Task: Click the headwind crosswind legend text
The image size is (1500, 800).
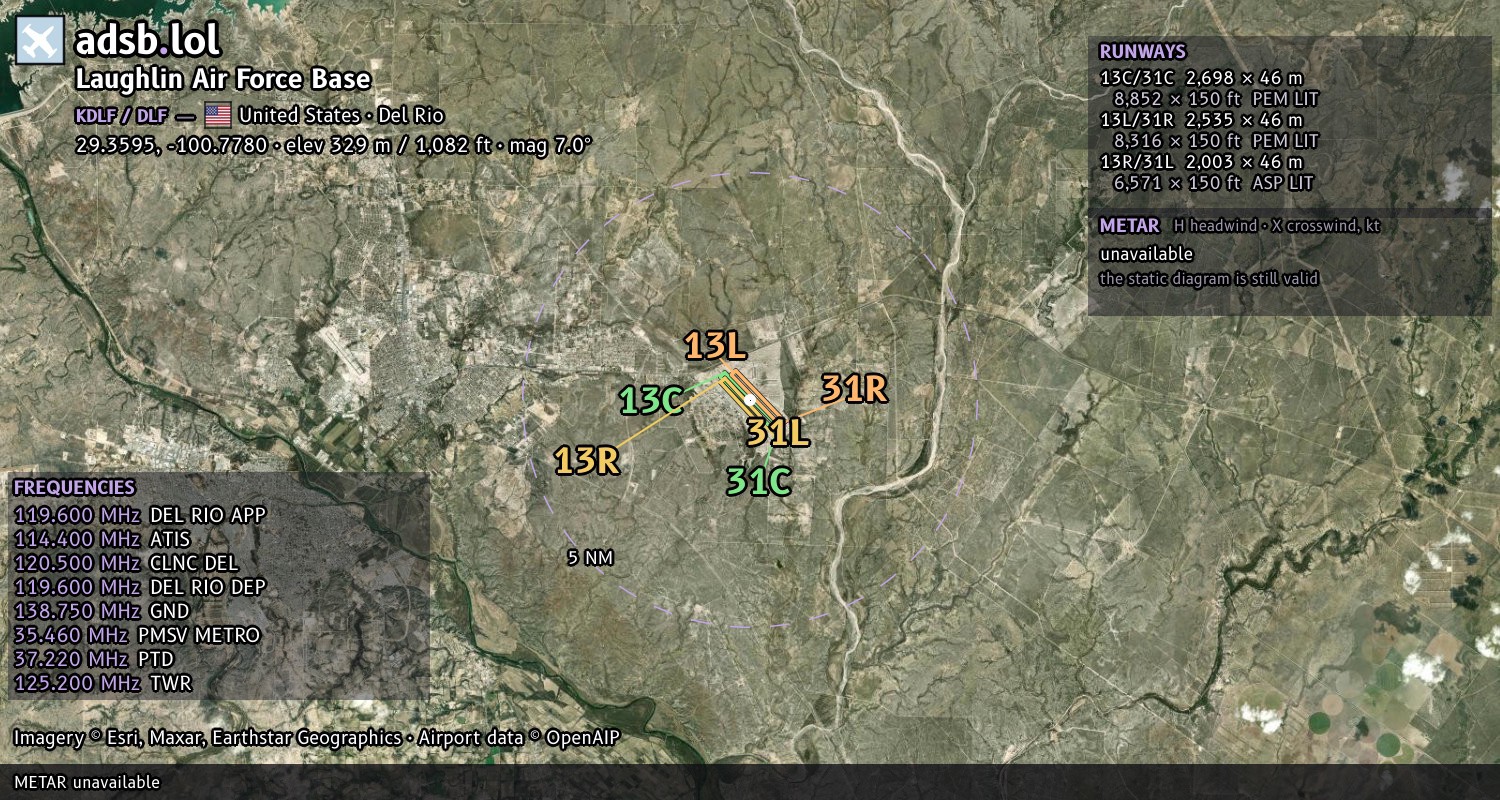Action: click(x=1277, y=226)
